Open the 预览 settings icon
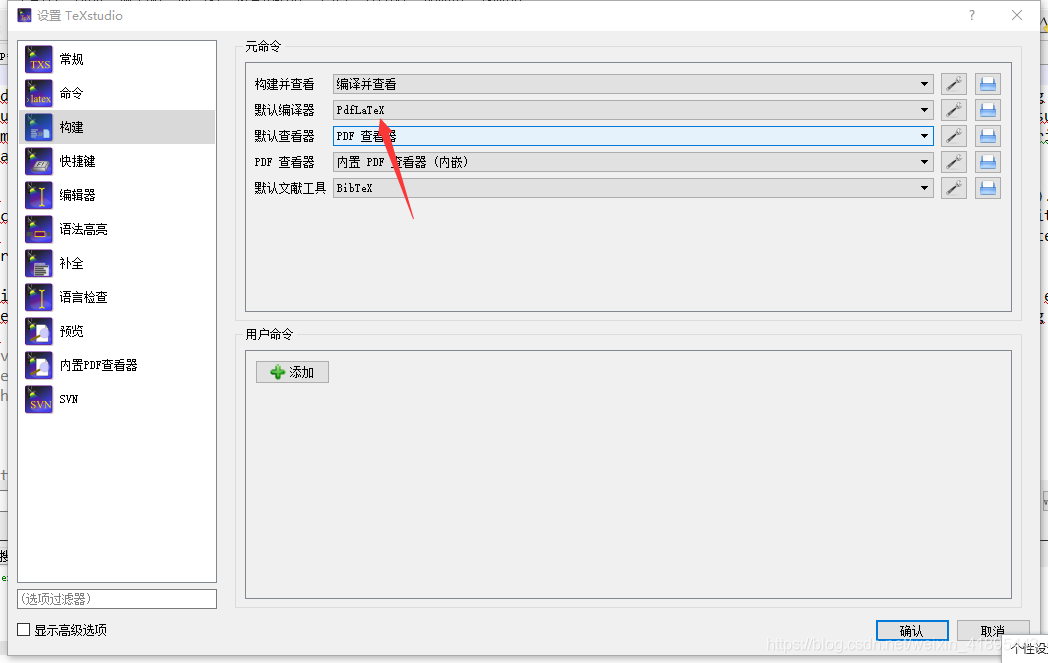 39,332
